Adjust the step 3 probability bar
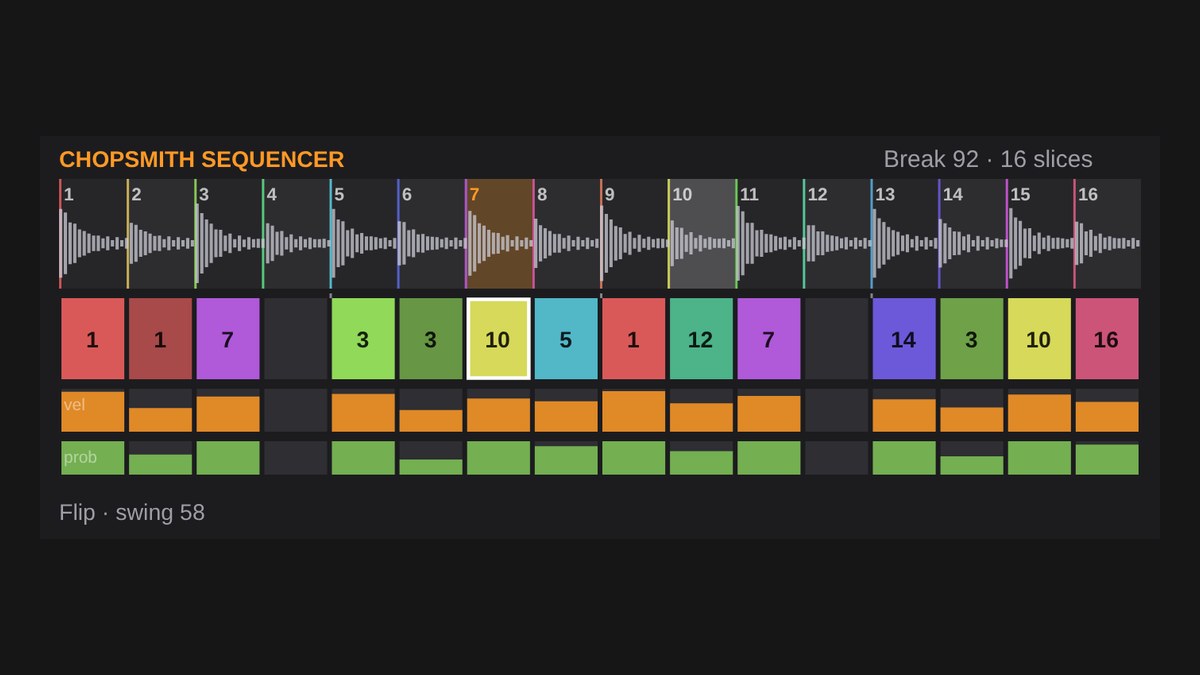The height and width of the screenshot is (675, 1200). [228, 458]
